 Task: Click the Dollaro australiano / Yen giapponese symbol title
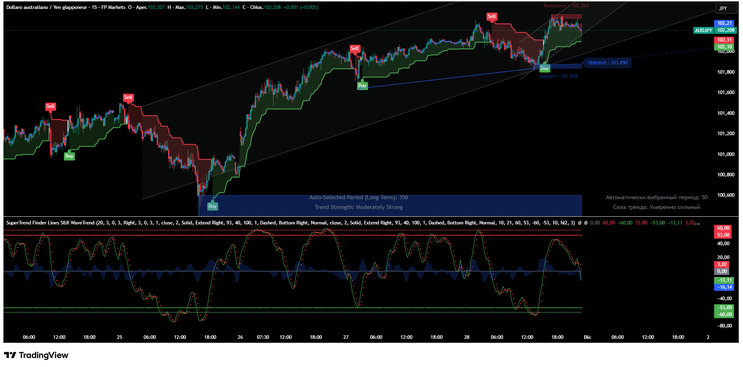tap(46, 8)
